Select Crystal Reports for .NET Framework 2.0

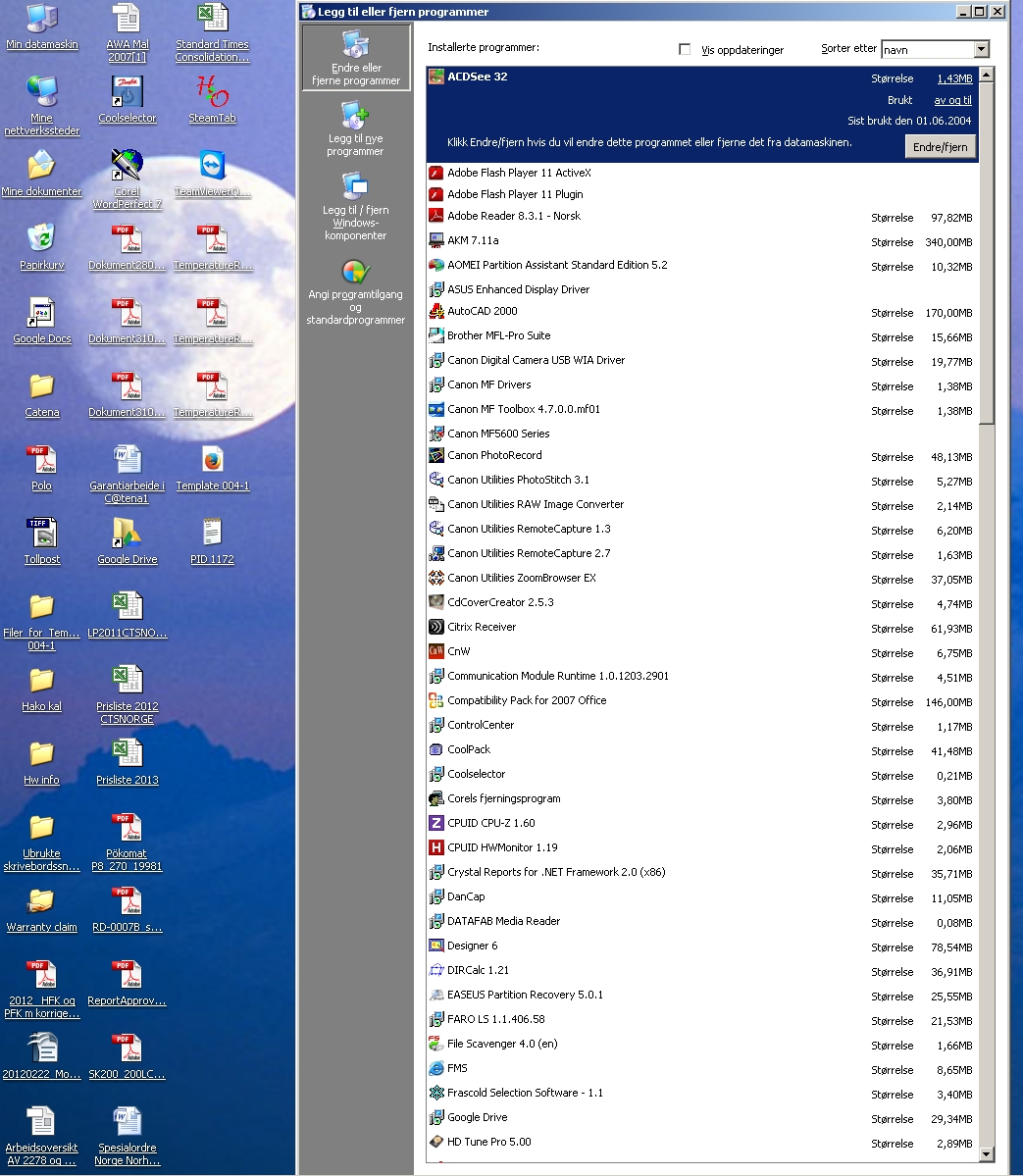point(702,872)
